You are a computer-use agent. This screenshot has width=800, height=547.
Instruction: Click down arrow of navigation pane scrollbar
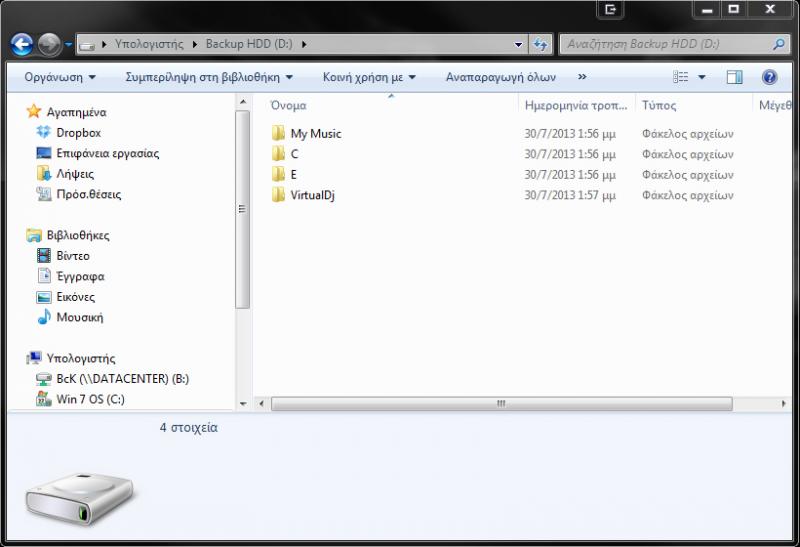coord(243,404)
